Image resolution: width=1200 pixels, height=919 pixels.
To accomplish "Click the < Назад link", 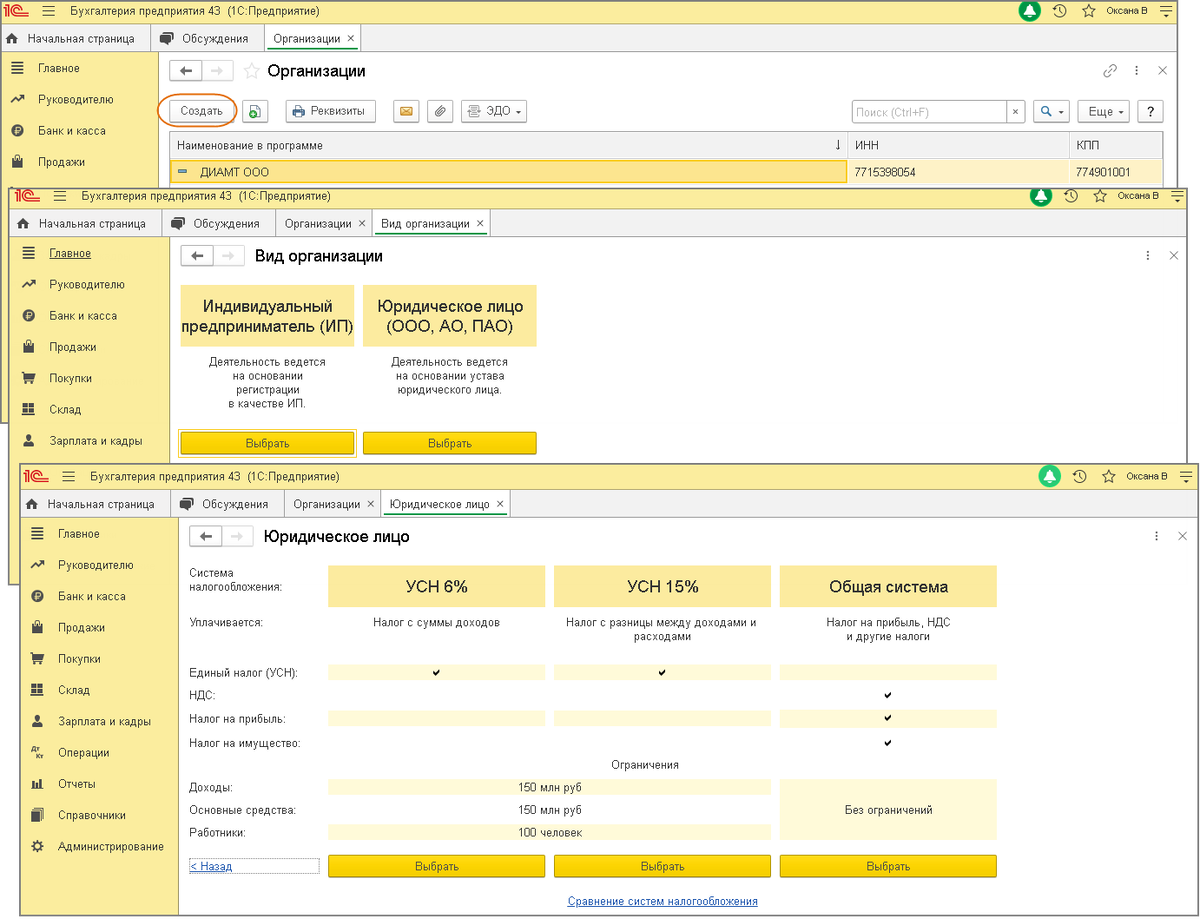I will point(211,866).
